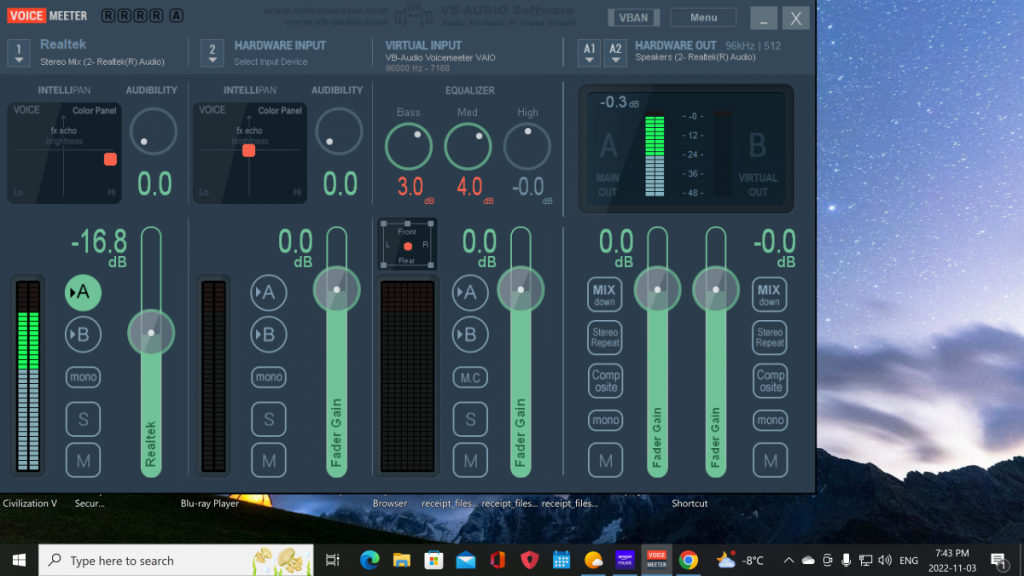Click the VOICEMEETER logo in the title bar

(47, 16)
